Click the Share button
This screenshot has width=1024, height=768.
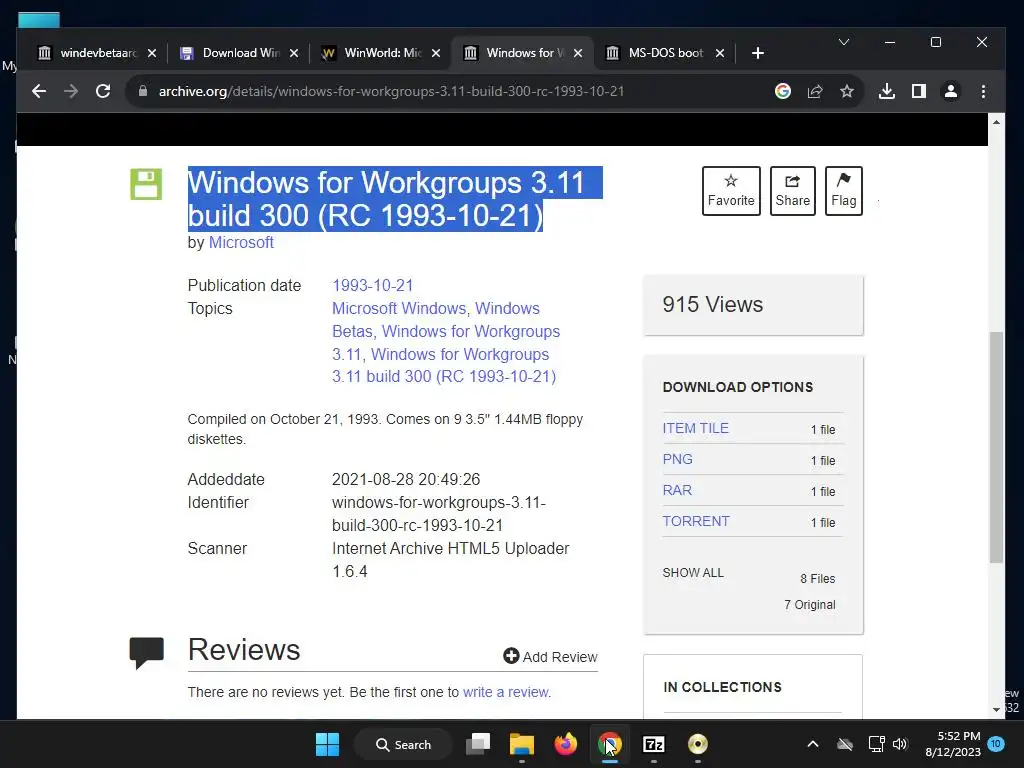pos(792,191)
